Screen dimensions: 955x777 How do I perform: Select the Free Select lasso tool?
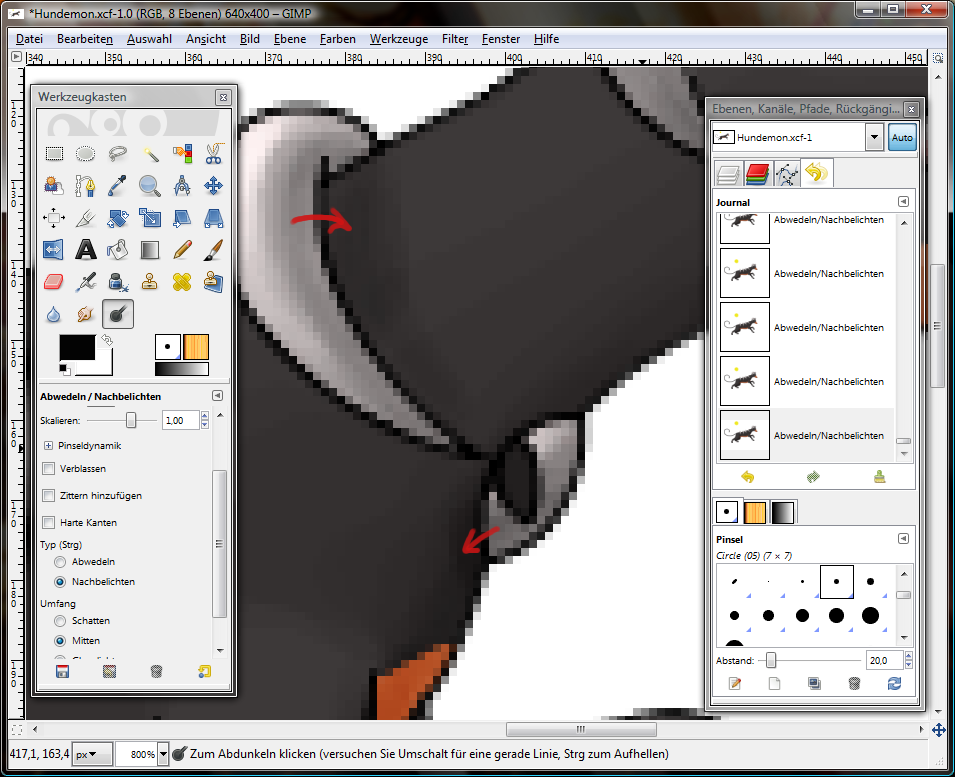[x=118, y=153]
